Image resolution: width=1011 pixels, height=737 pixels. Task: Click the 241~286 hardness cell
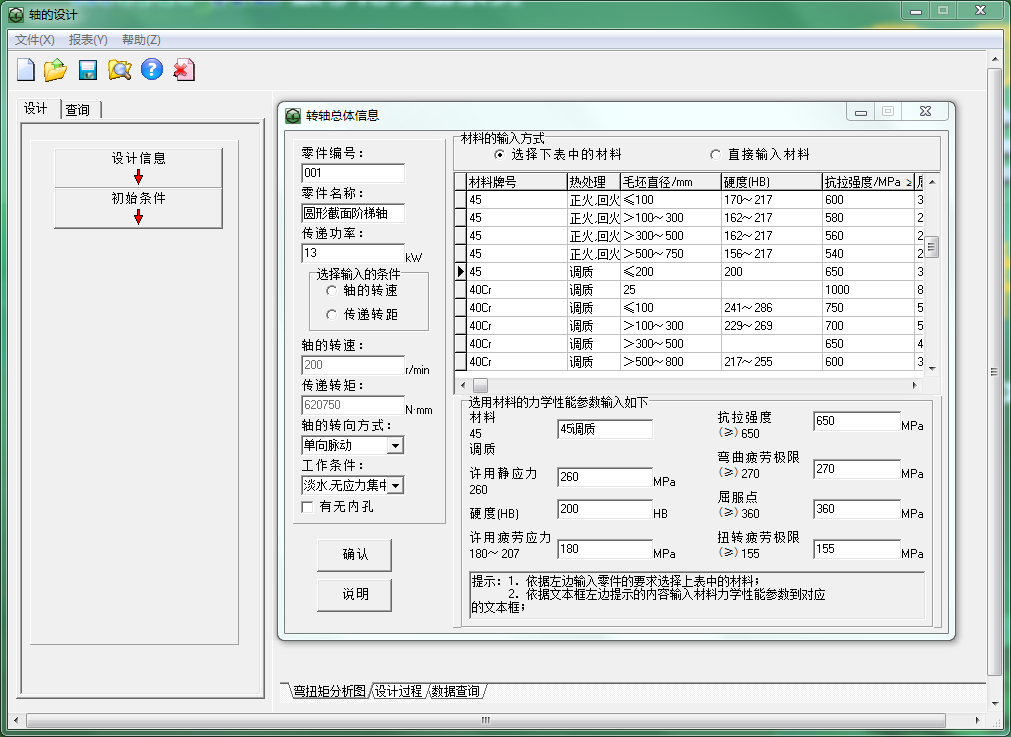point(771,308)
